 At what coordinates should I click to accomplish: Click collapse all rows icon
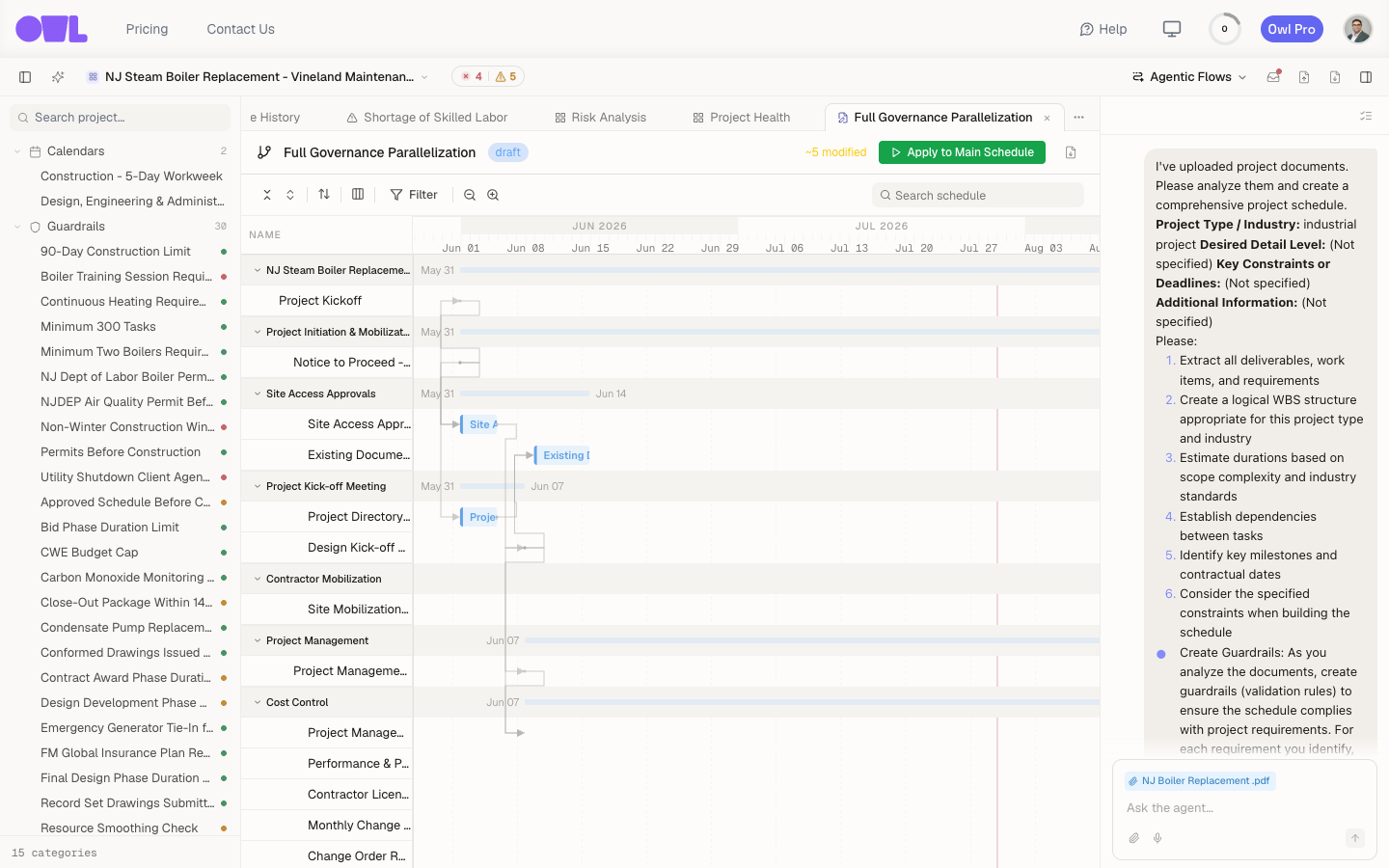(267, 195)
